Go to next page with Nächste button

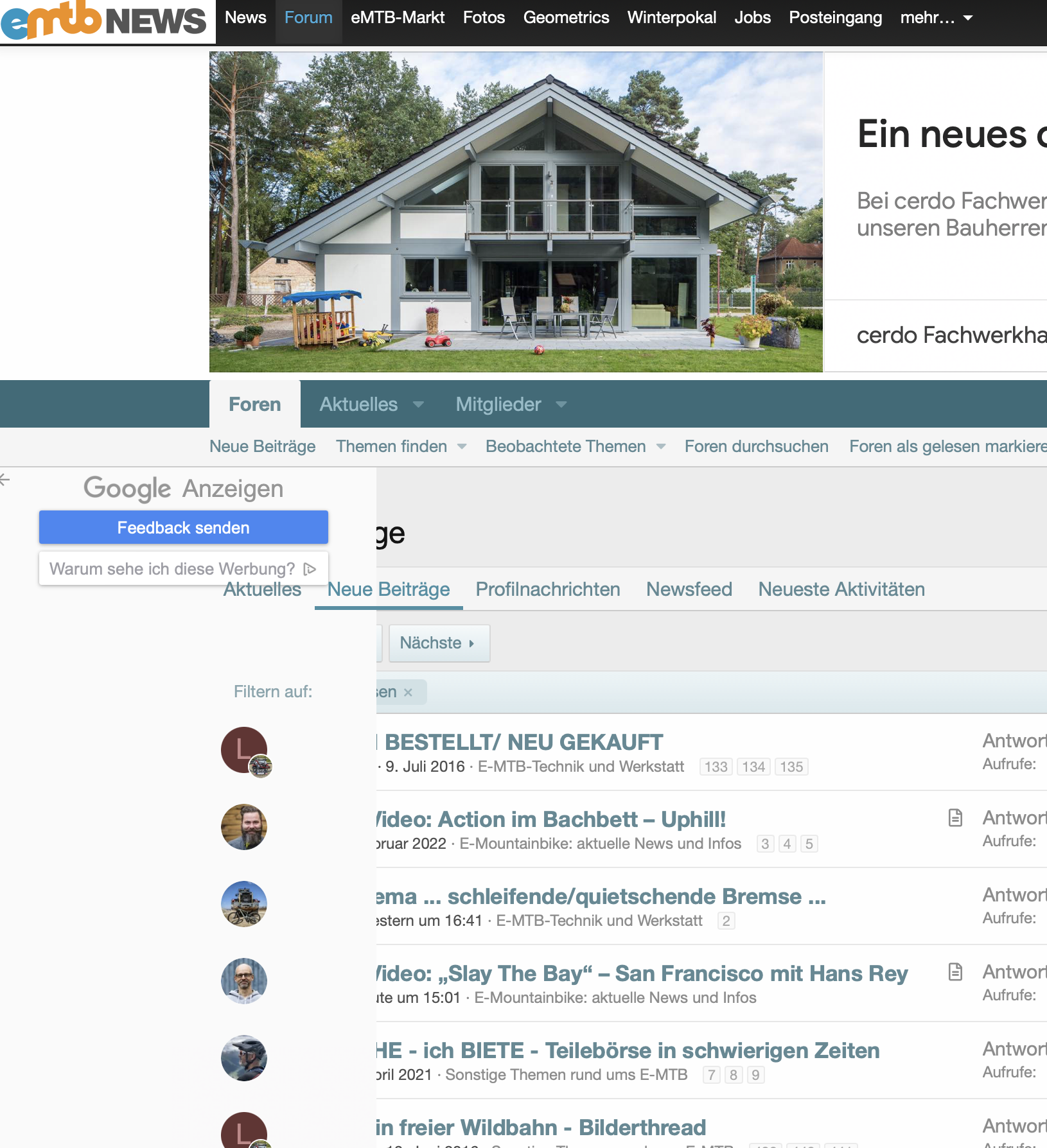point(439,643)
